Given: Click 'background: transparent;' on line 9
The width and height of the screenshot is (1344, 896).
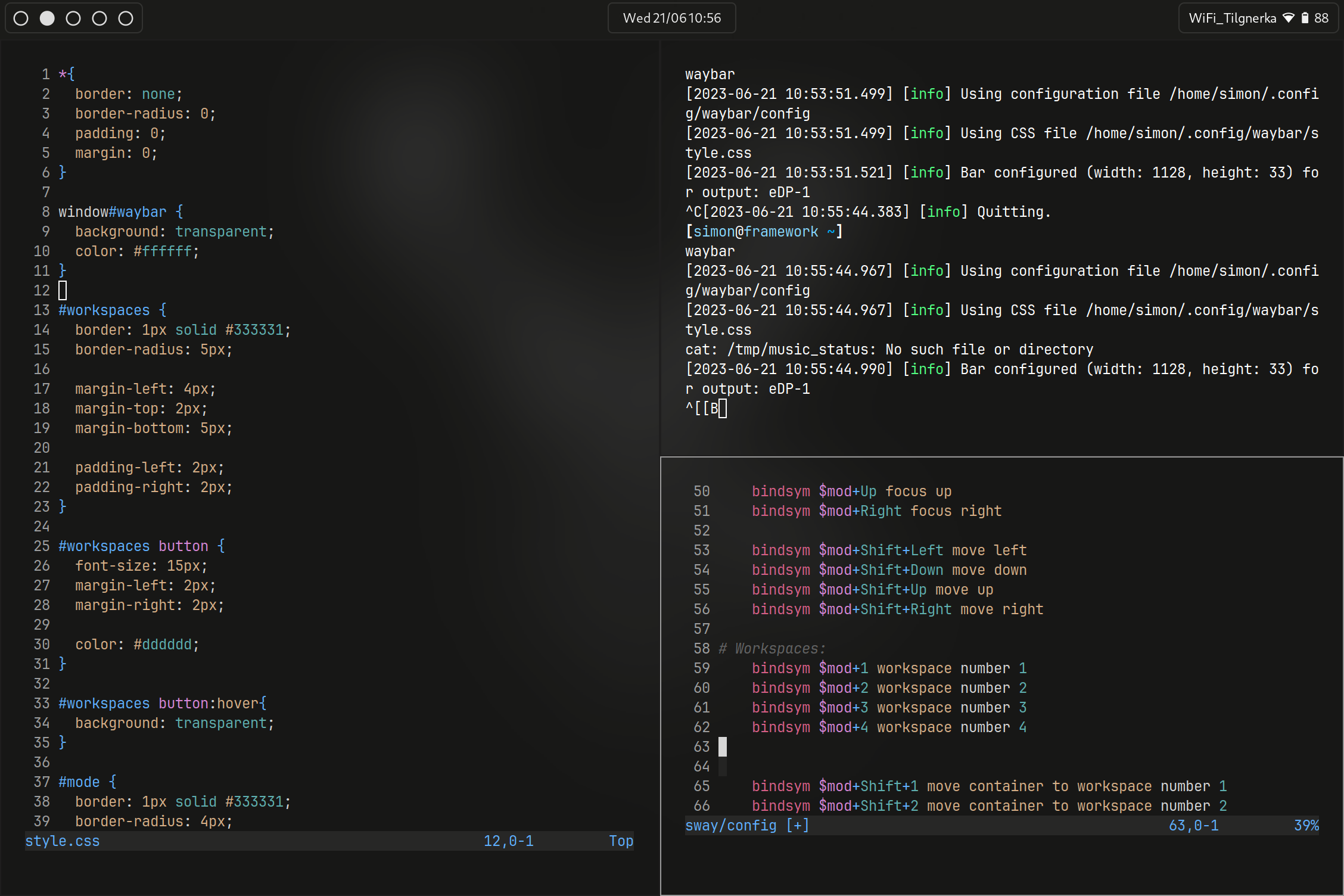Looking at the screenshot, I should point(175,232).
